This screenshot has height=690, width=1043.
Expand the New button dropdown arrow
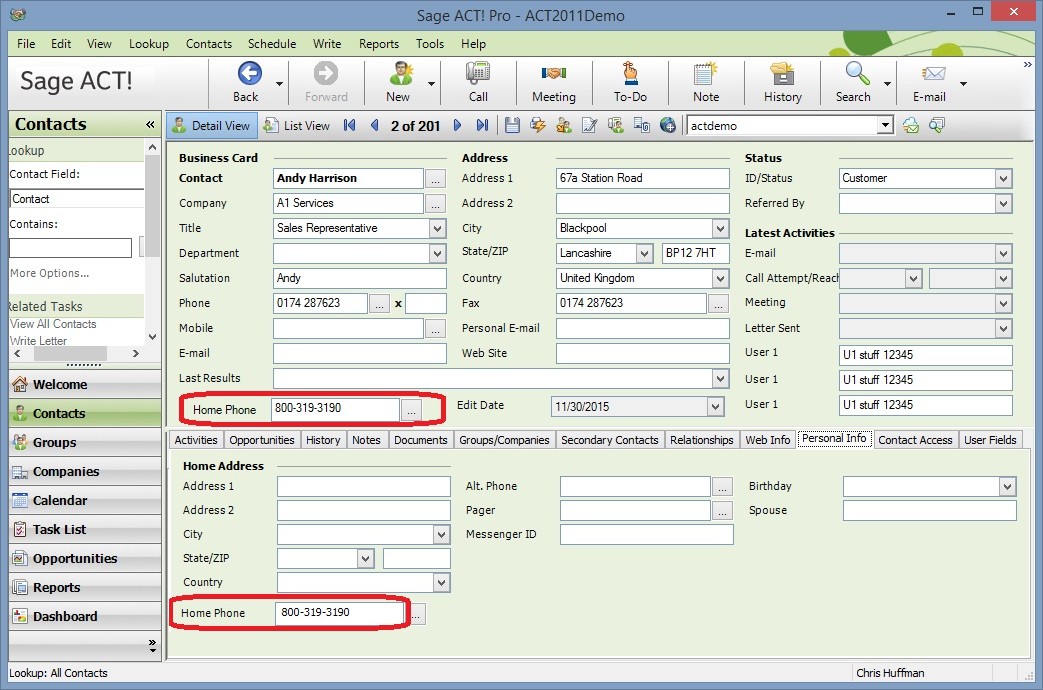tap(432, 84)
